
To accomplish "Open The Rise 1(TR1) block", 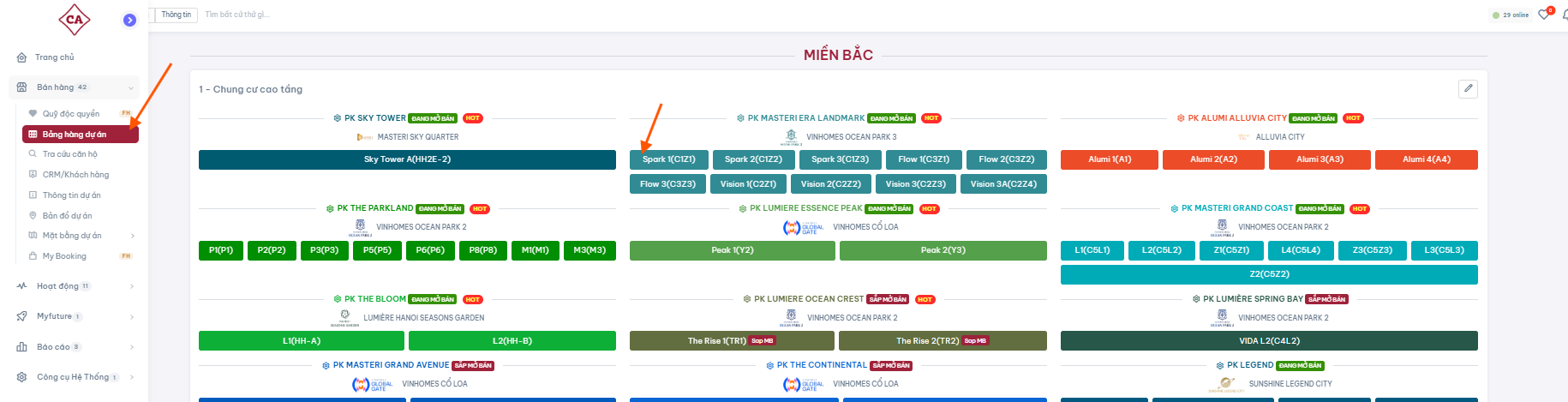I will [x=732, y=341].
